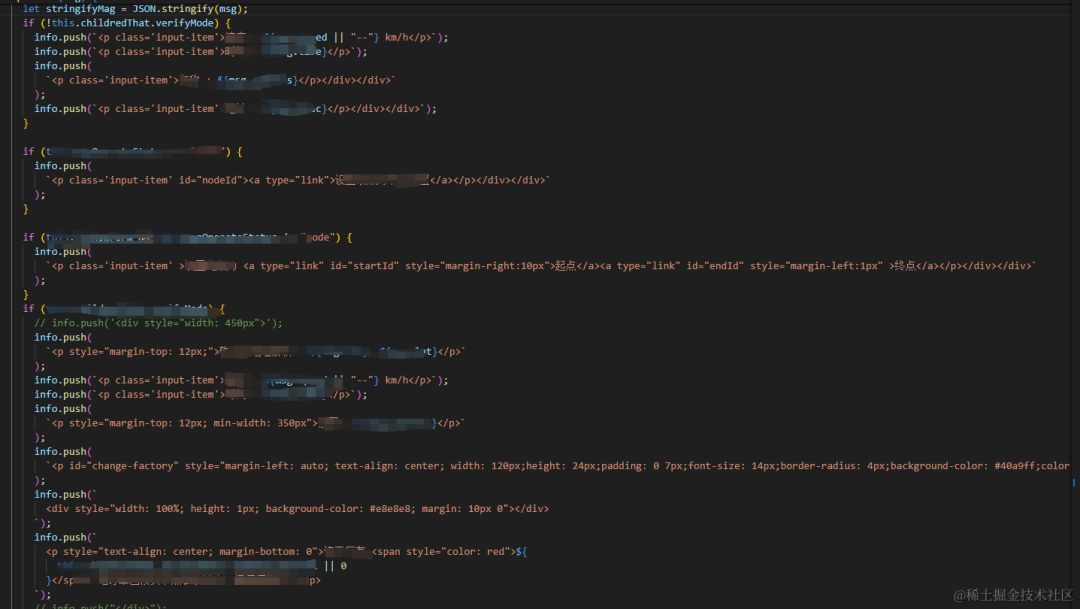This screenshot has height=609, width=1080.
Task: Click the id="nodeId" attribute
Action: coord(211,180)
